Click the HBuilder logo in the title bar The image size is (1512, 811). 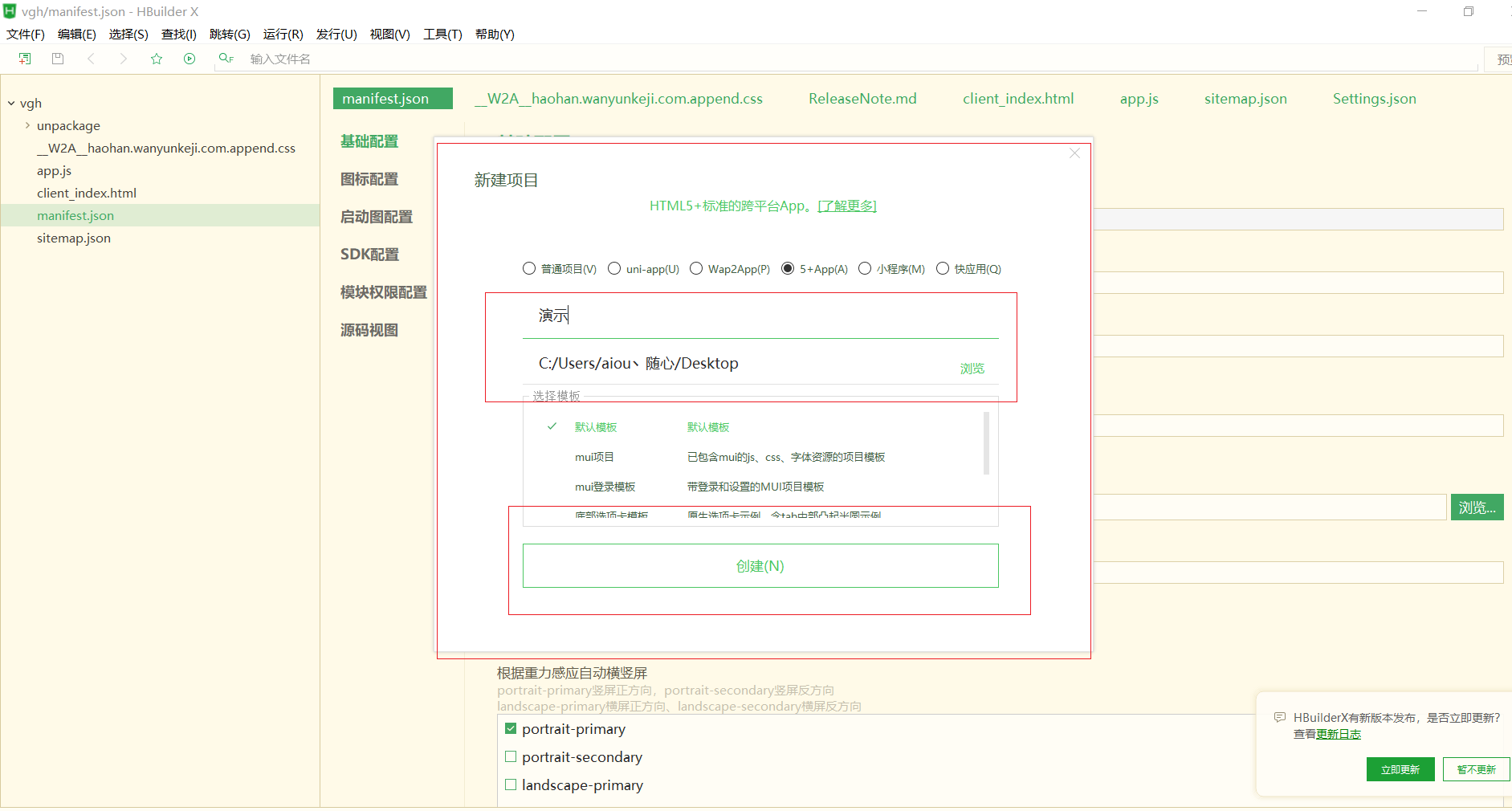(9, 11)
